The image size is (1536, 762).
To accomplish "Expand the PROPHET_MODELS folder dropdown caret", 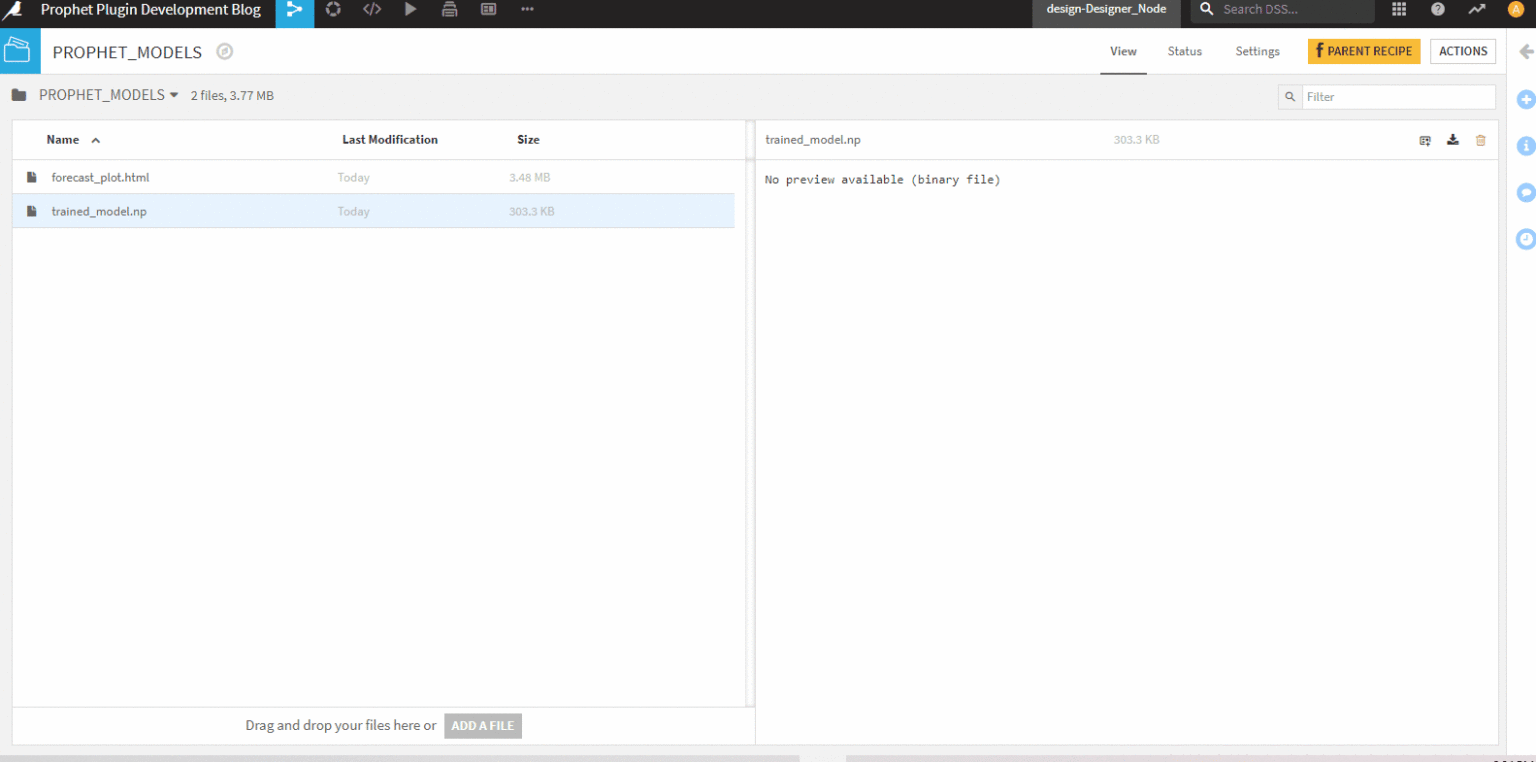I will click(x=174, y=95).
